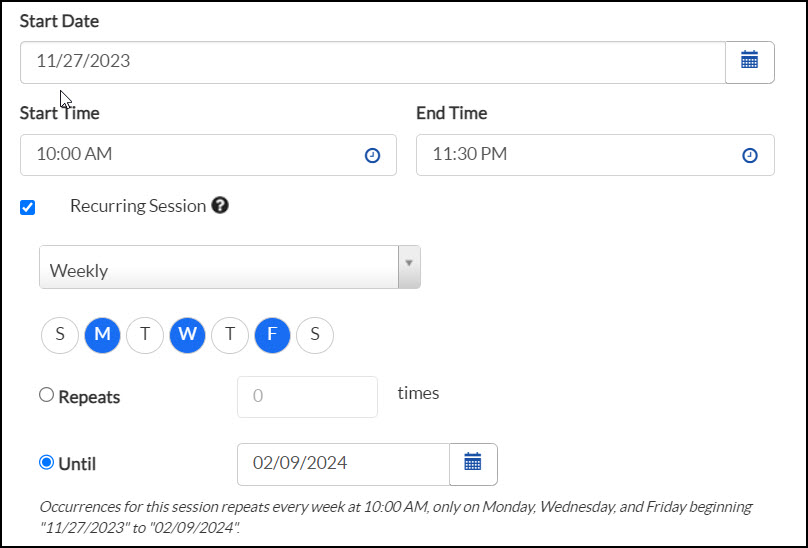Toggle Monday in the weekday selector
The height and width of the screenshot is (548, 808).
click(103, 335)
